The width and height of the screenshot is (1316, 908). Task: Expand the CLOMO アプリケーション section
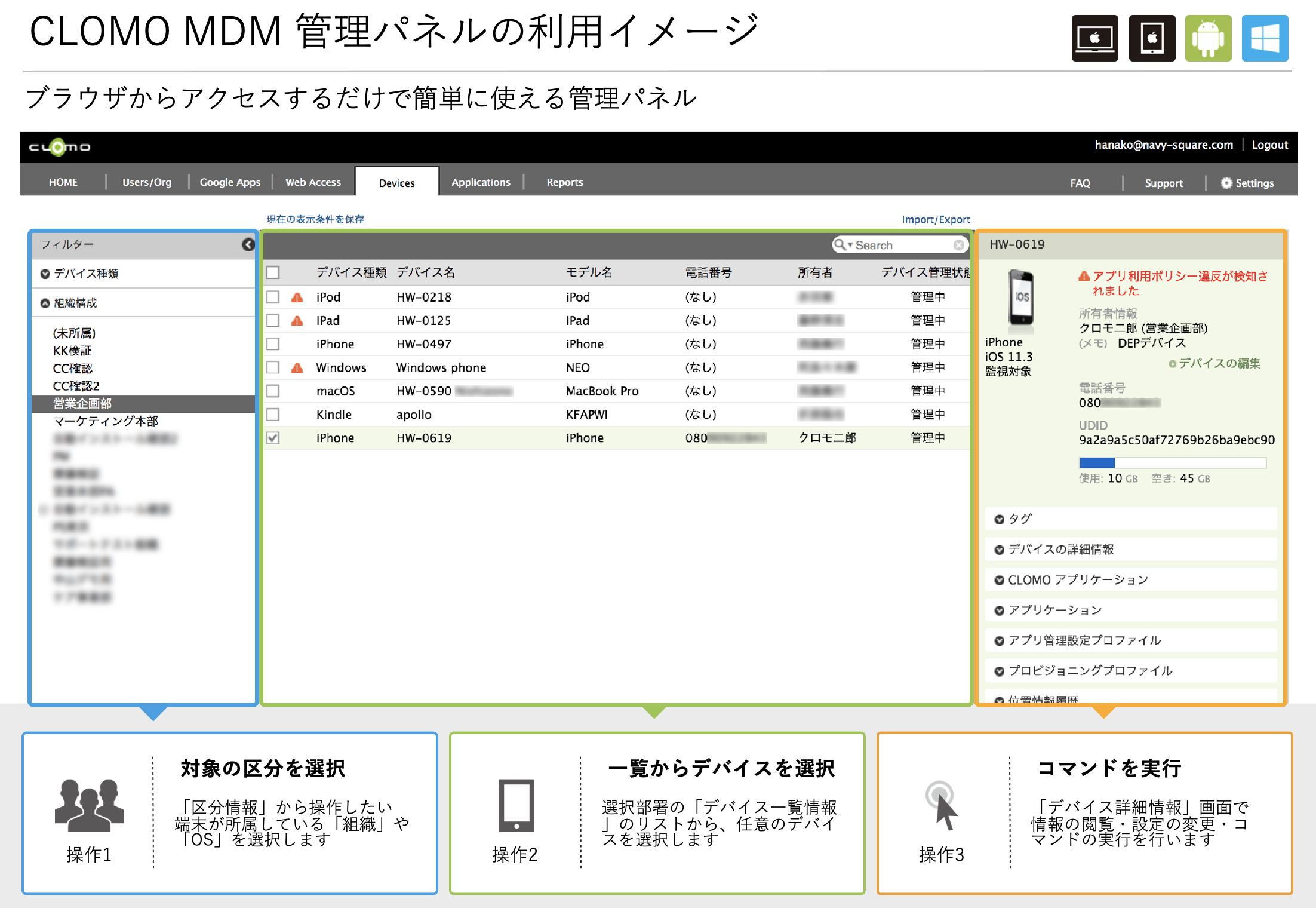click(1131, 579)
